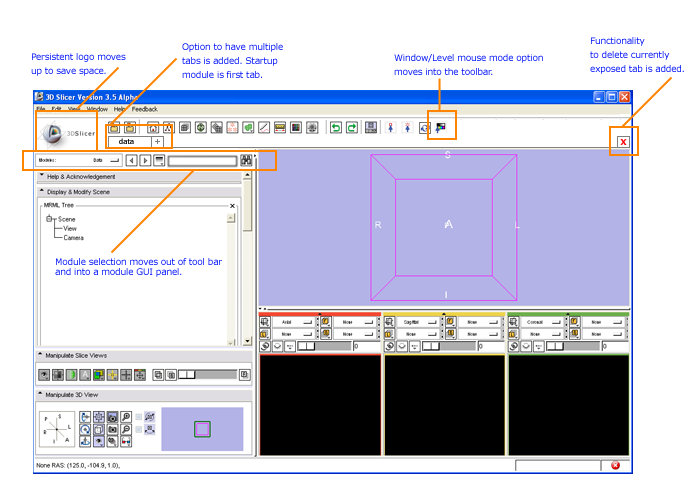Click the top camera snapshot icon in 3D panel
Image resolution: width=693 pixels, height=486 pixels.
[112, 417]
